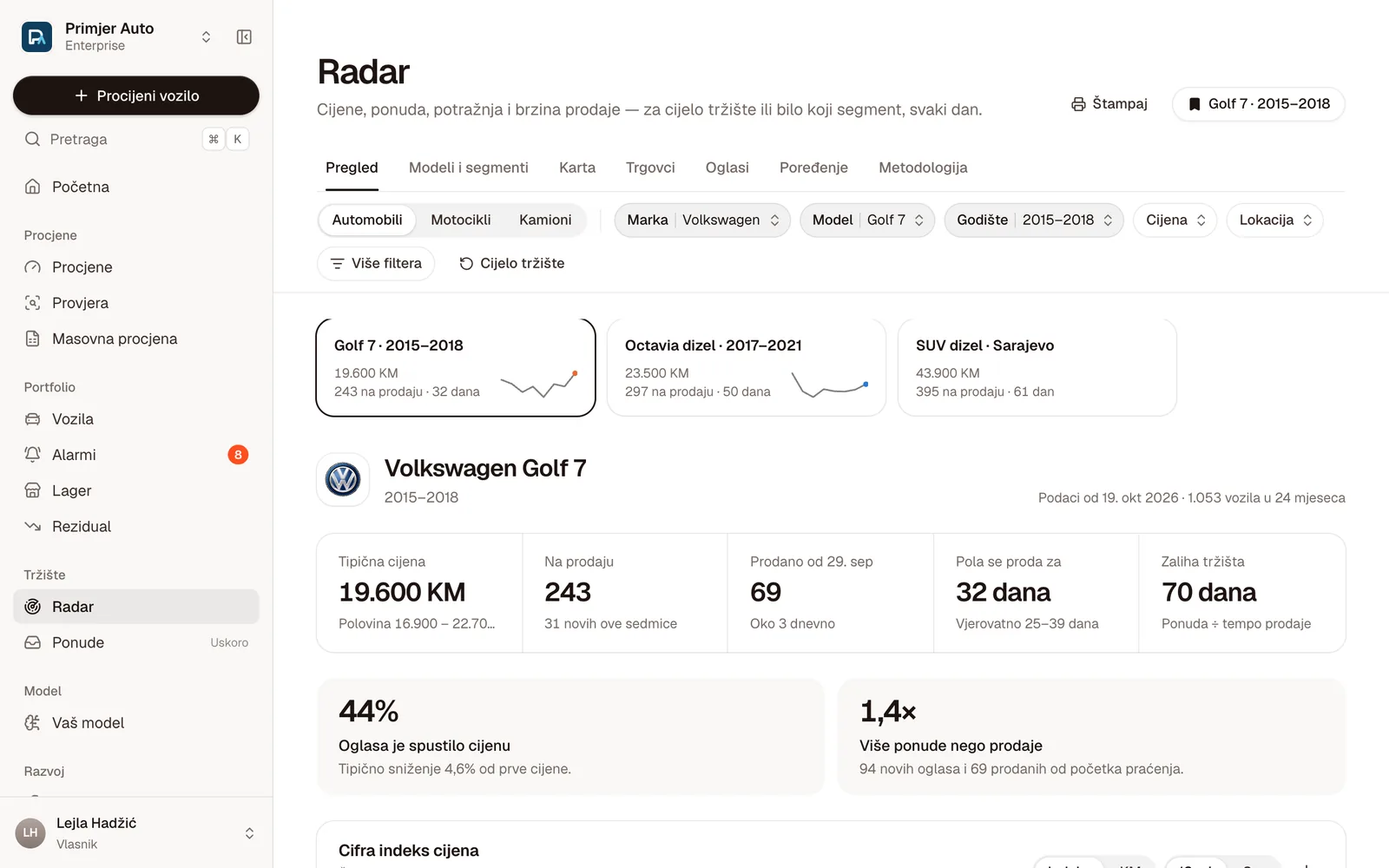This screenshot has height=868, width=1389.
Task: Open the Marka Volkswagen dropdown
Action: tap(703, 220)
